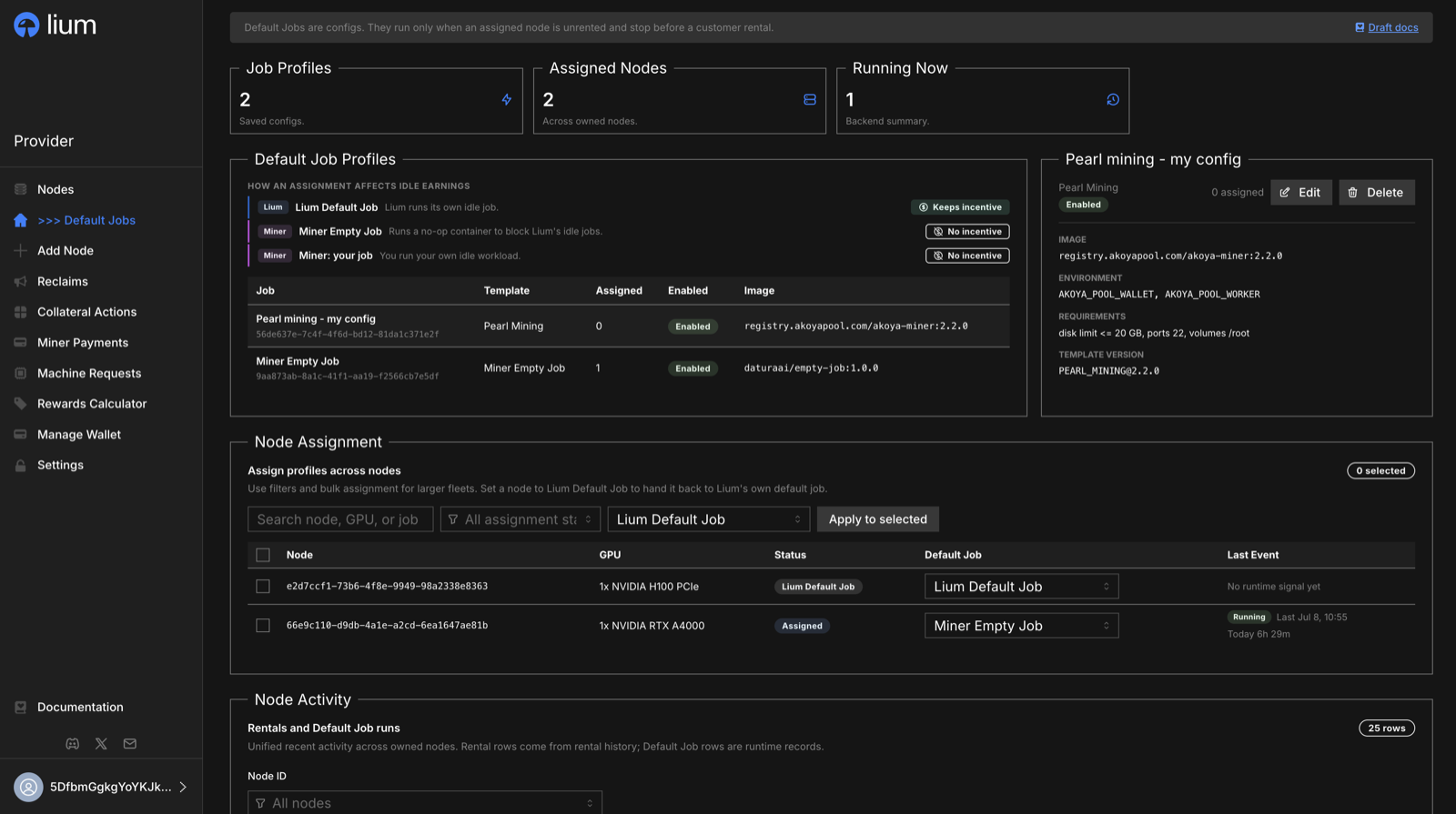This screenshot has width=1456, height=814.
Task: Click the Manage Wallet icon
Action: point(20,434)
